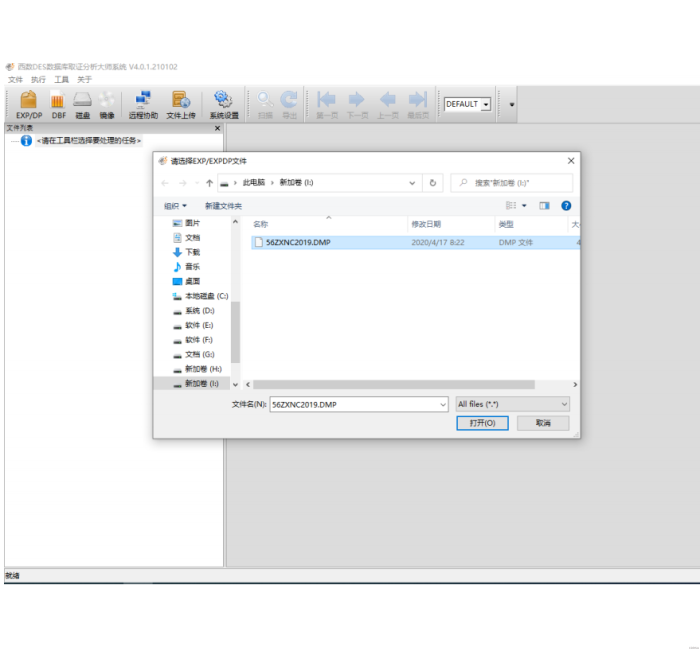
Task: Open 系统设置 system settings
Action: (x=224, y=105)
